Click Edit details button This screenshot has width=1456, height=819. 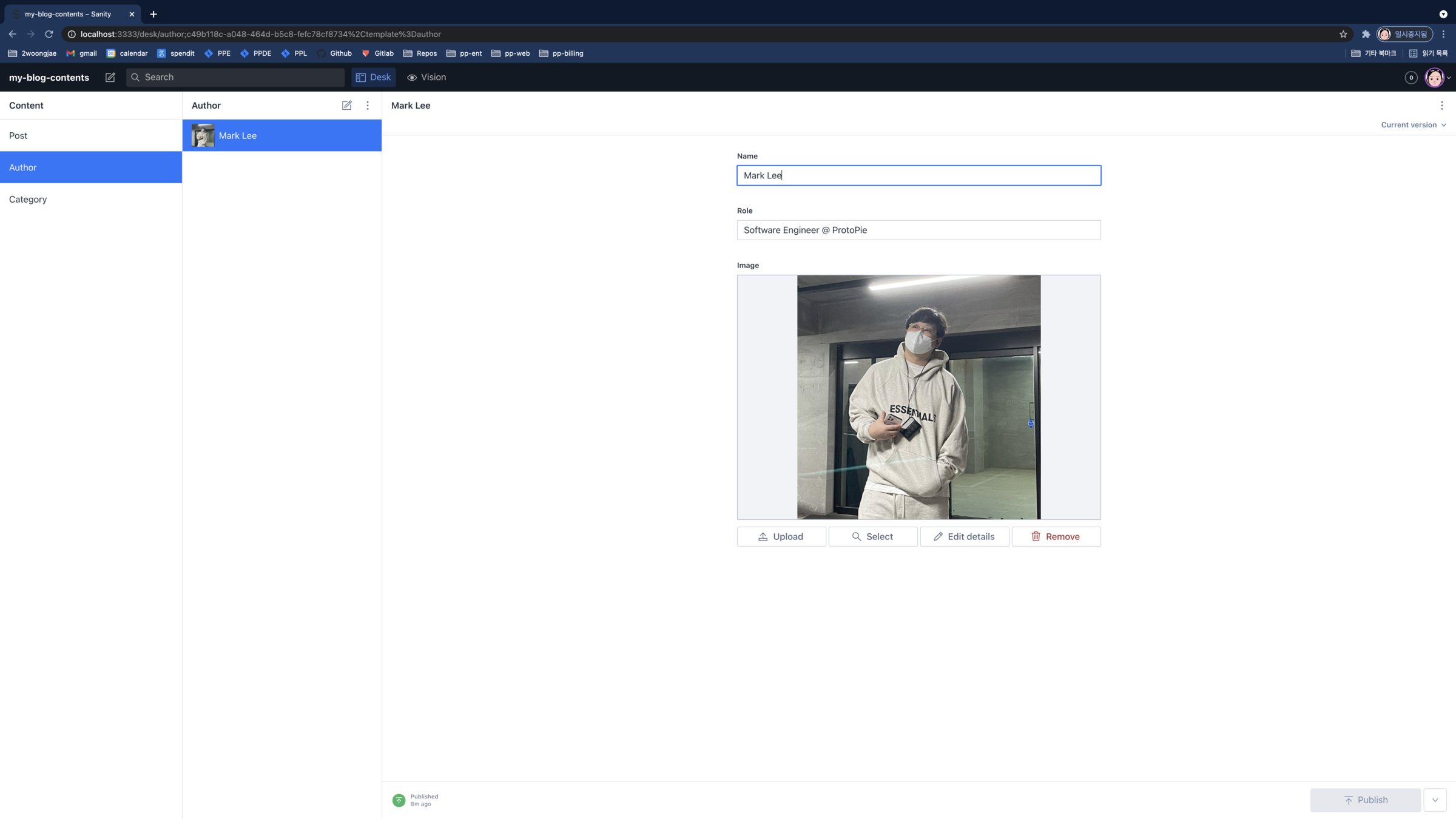tap(964, 536)
